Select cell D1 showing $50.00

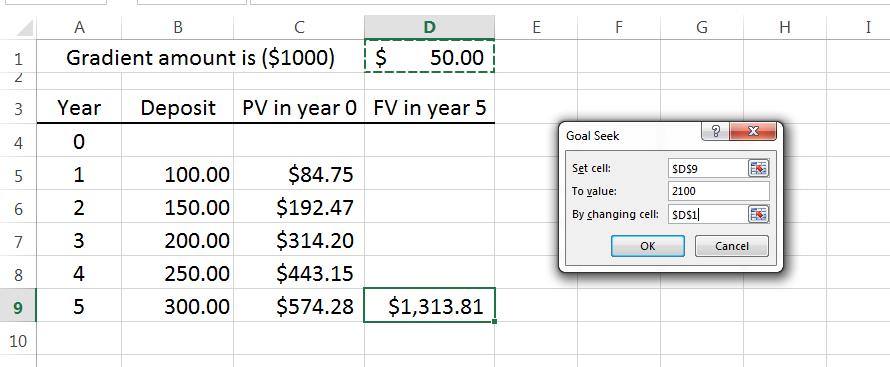[x=430, y=58]
